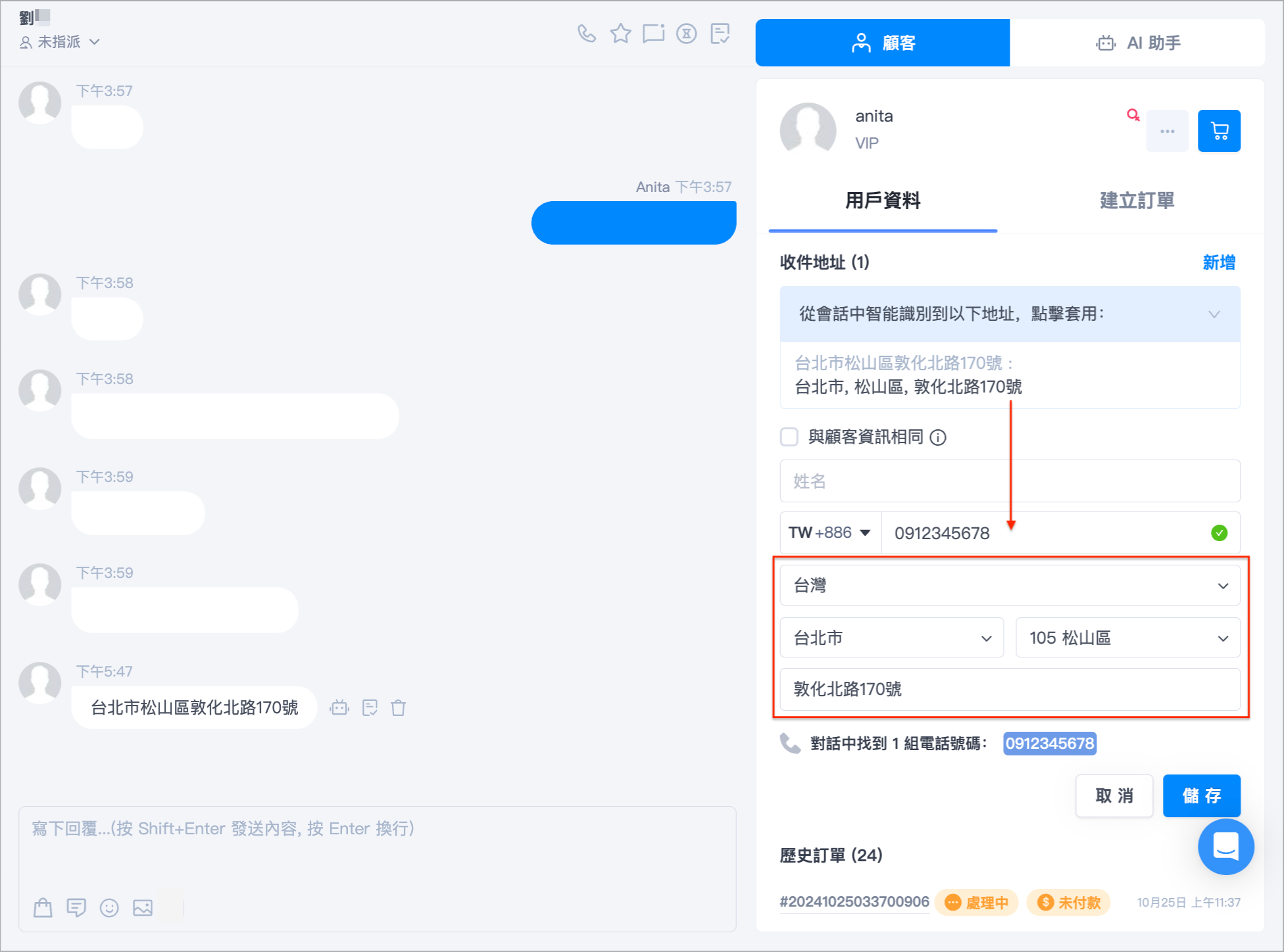Screen dimensions: 1284x952
Task: Click the green phone verification checkmark
Action: (x=1219, y=533)
